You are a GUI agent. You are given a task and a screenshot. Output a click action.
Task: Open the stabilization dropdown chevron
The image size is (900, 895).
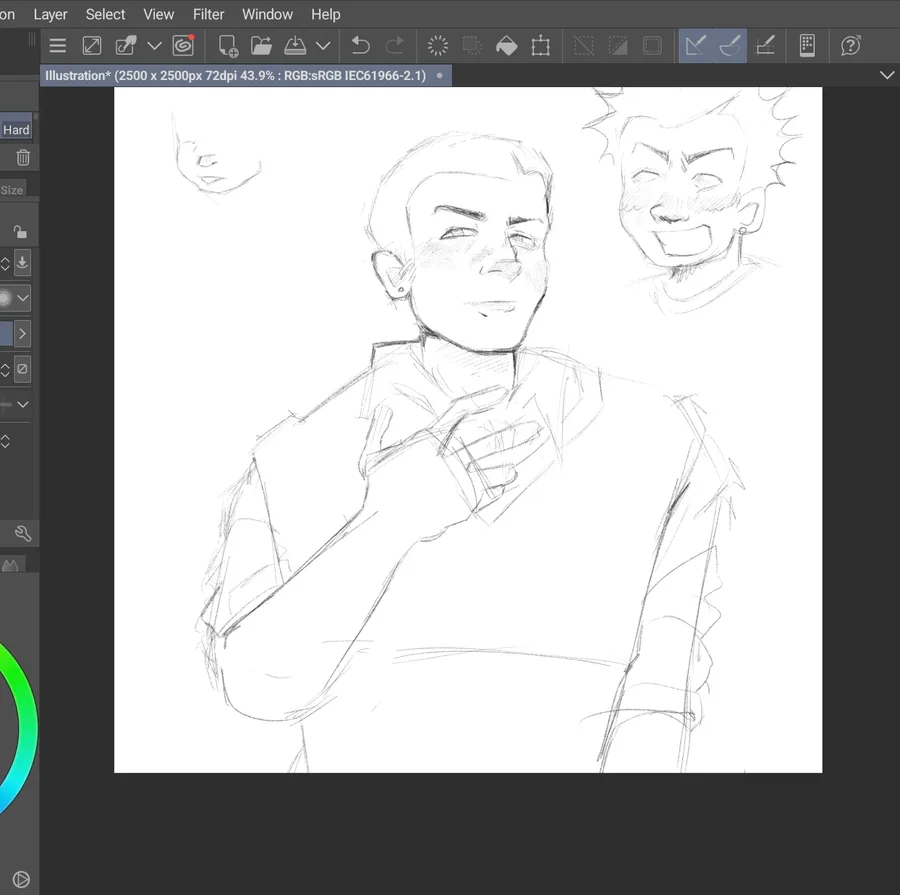point(22,405)
